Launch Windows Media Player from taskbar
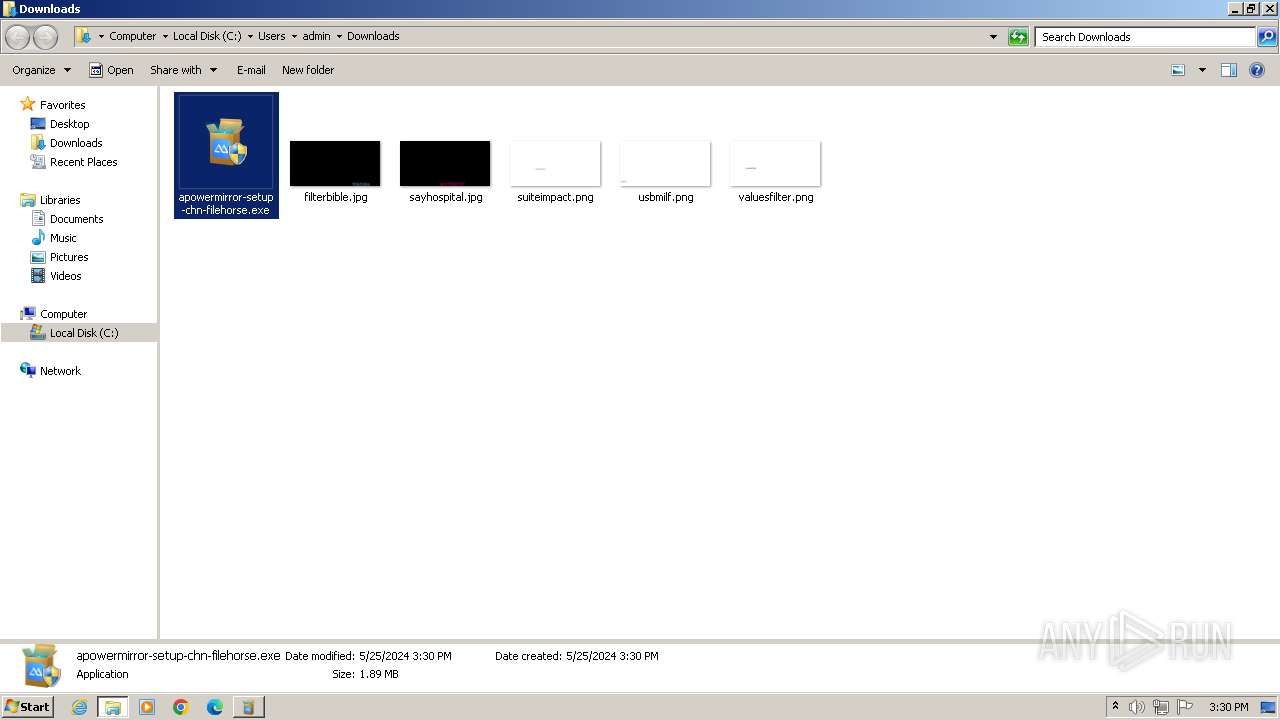 click(147, 707)
